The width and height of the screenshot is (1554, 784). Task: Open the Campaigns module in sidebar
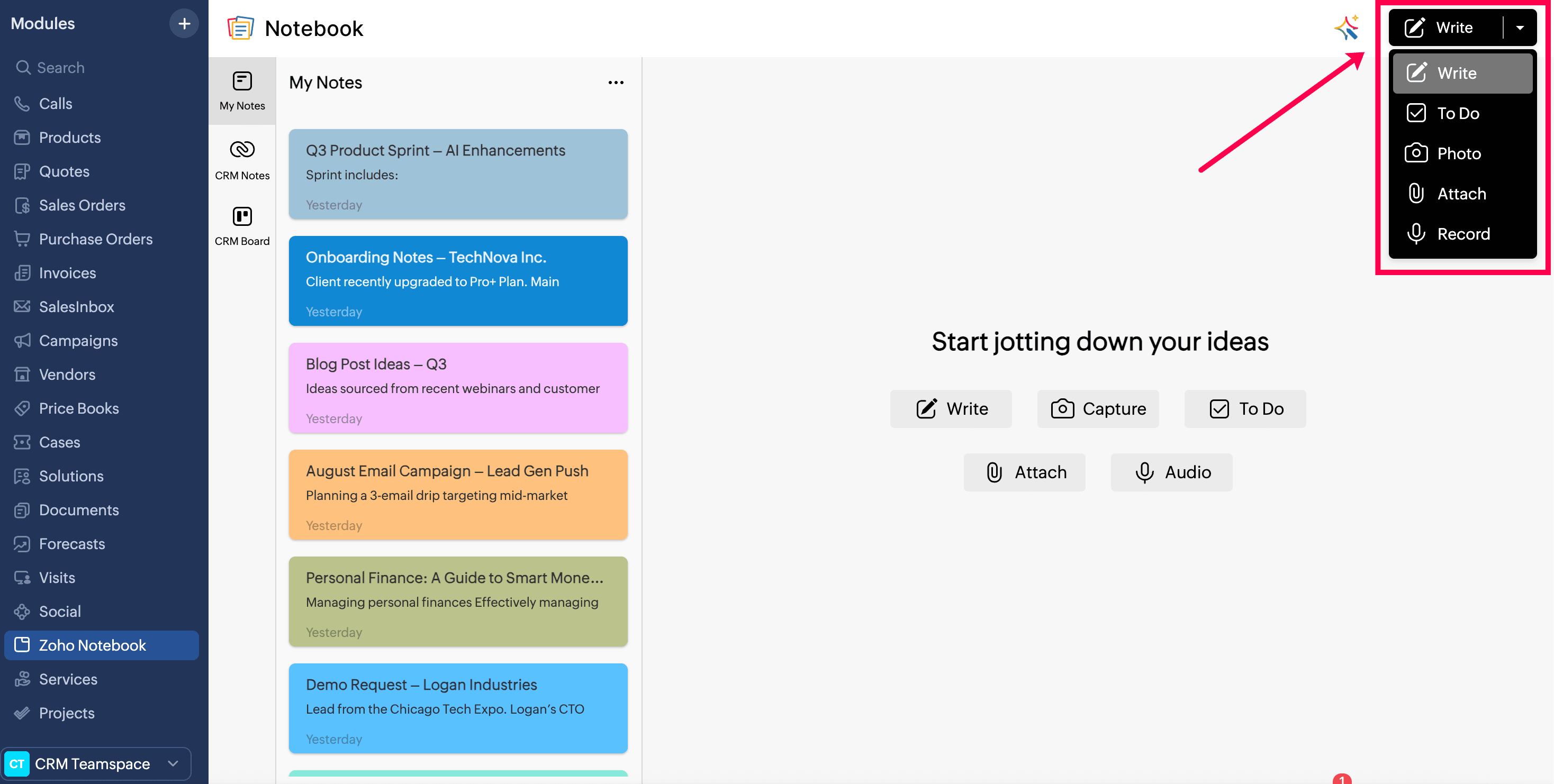click(x=78, y=341)
